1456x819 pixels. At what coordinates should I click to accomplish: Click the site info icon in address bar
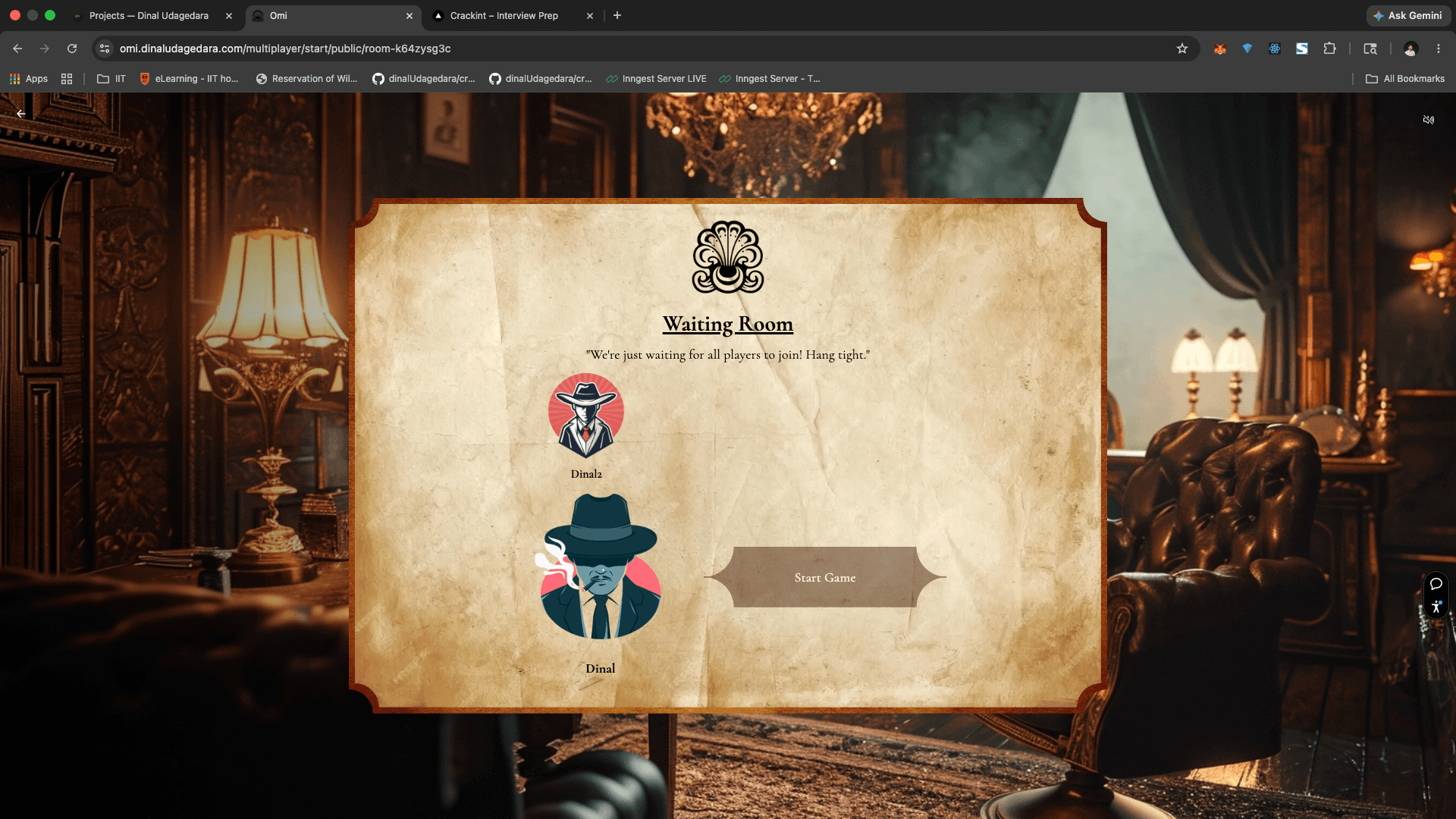pos(105,49)
